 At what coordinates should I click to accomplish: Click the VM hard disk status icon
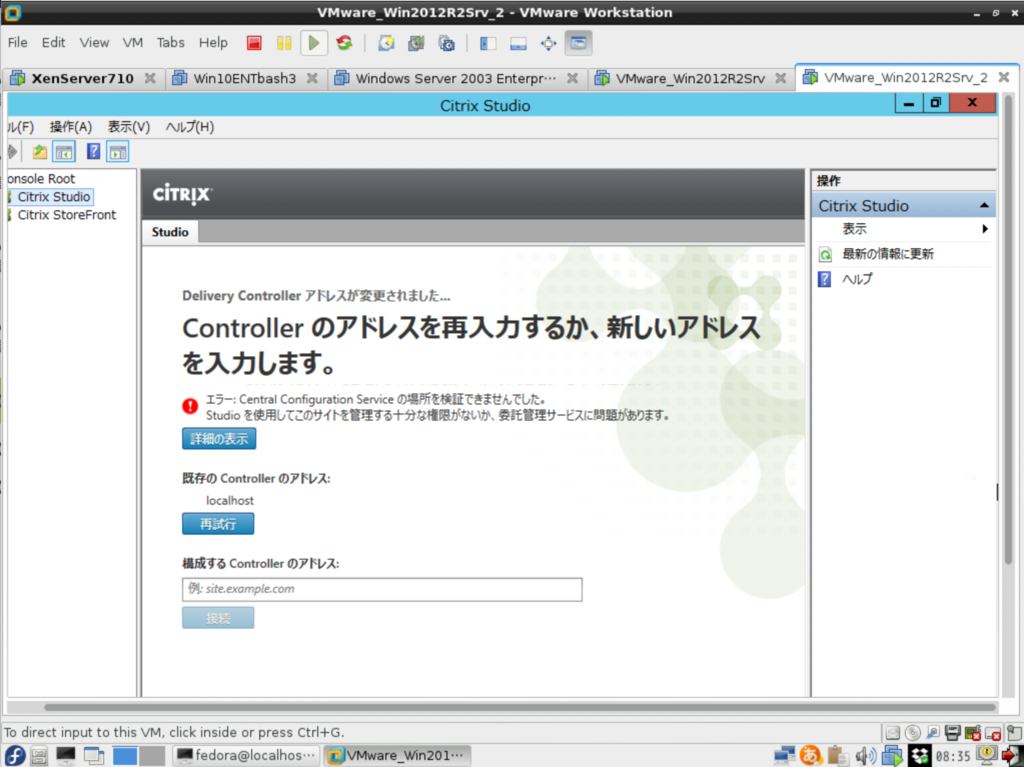(893, 733)
